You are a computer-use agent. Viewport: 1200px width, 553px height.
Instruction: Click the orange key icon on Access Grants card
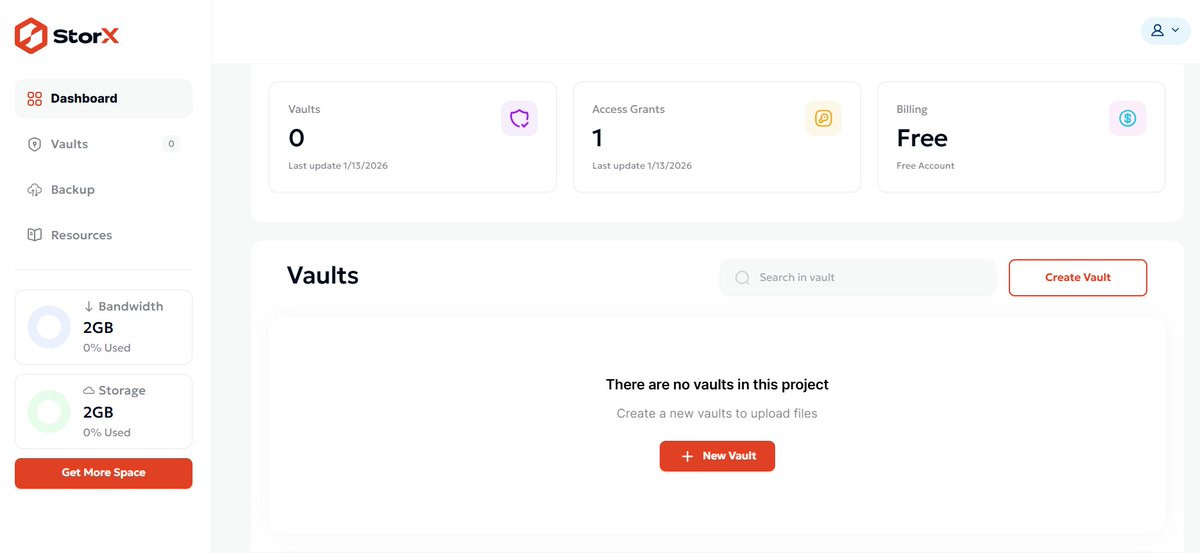coord(823,119)
